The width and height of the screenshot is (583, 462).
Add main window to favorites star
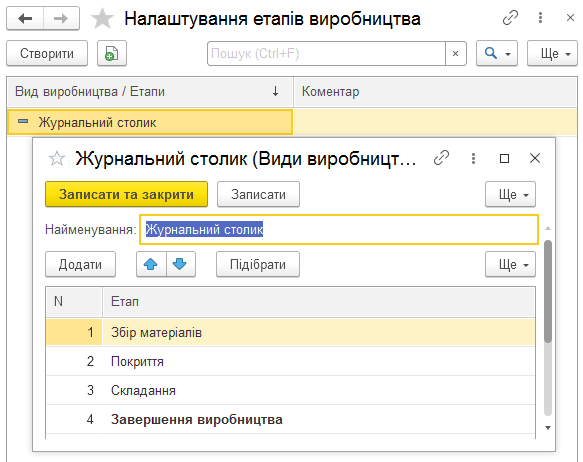[102, 19]
